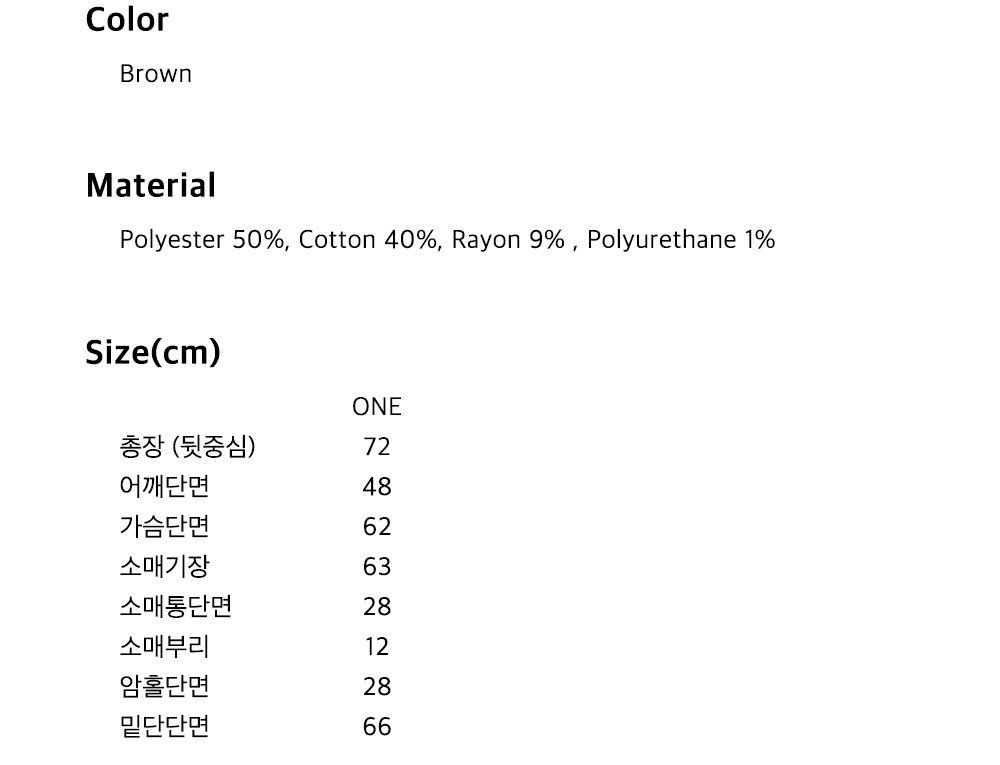Select the 소매통단면 row label
The width and height of the screenshot is (1000, 765).
[175, 607]
